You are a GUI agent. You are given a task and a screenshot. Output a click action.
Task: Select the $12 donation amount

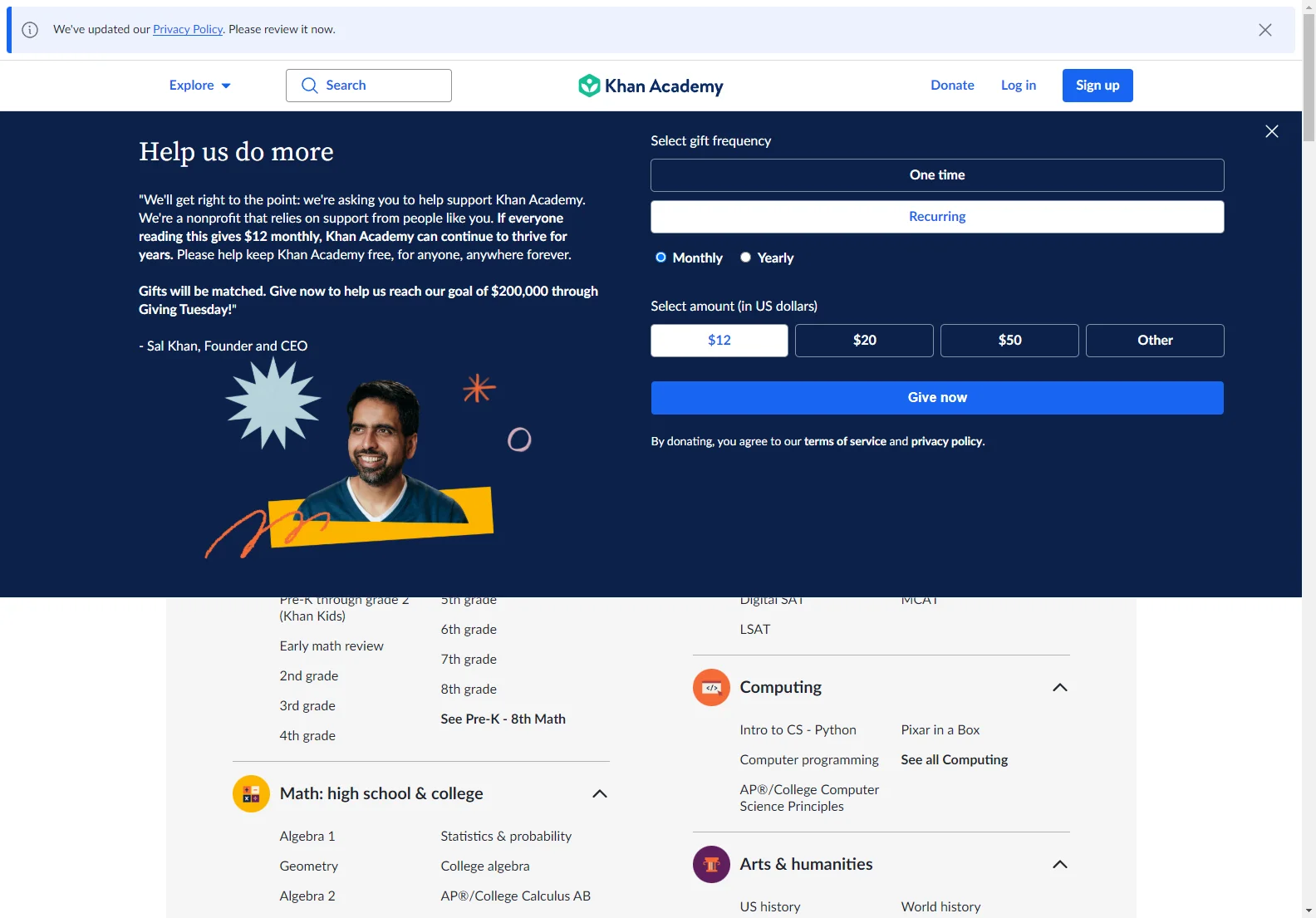719,341
